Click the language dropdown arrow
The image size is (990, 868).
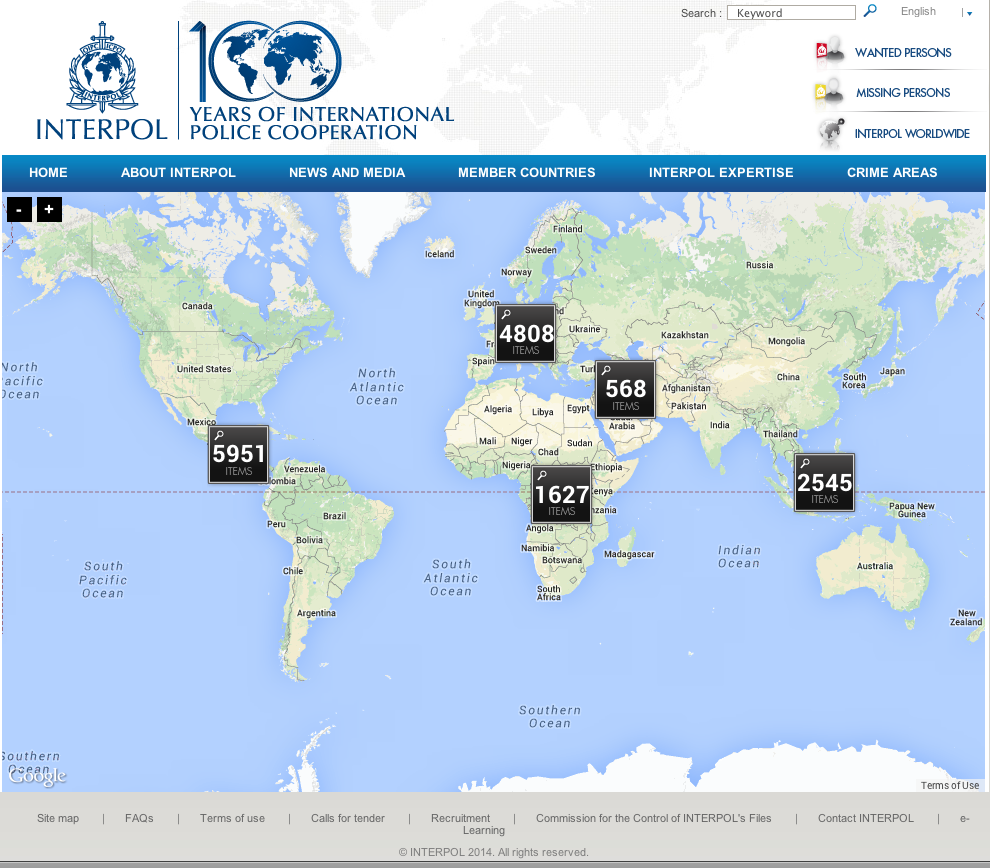[969, 13]
